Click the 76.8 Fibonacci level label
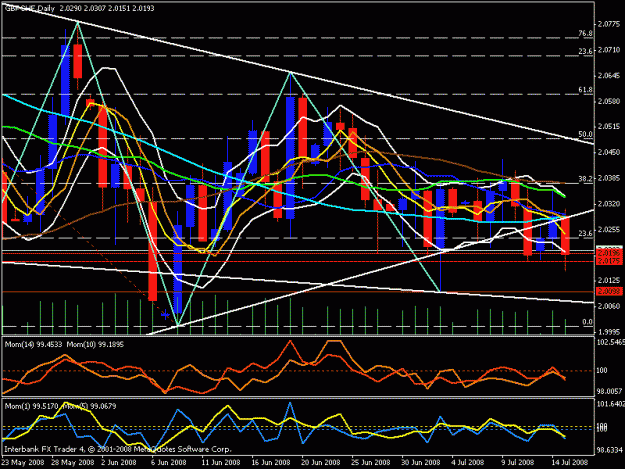 585,34
